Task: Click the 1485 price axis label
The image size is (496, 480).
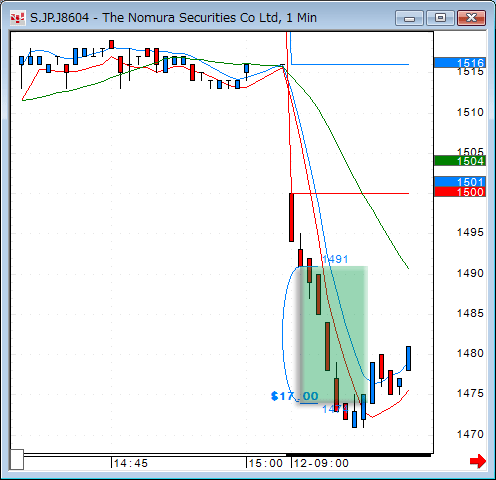Action: 470,313
